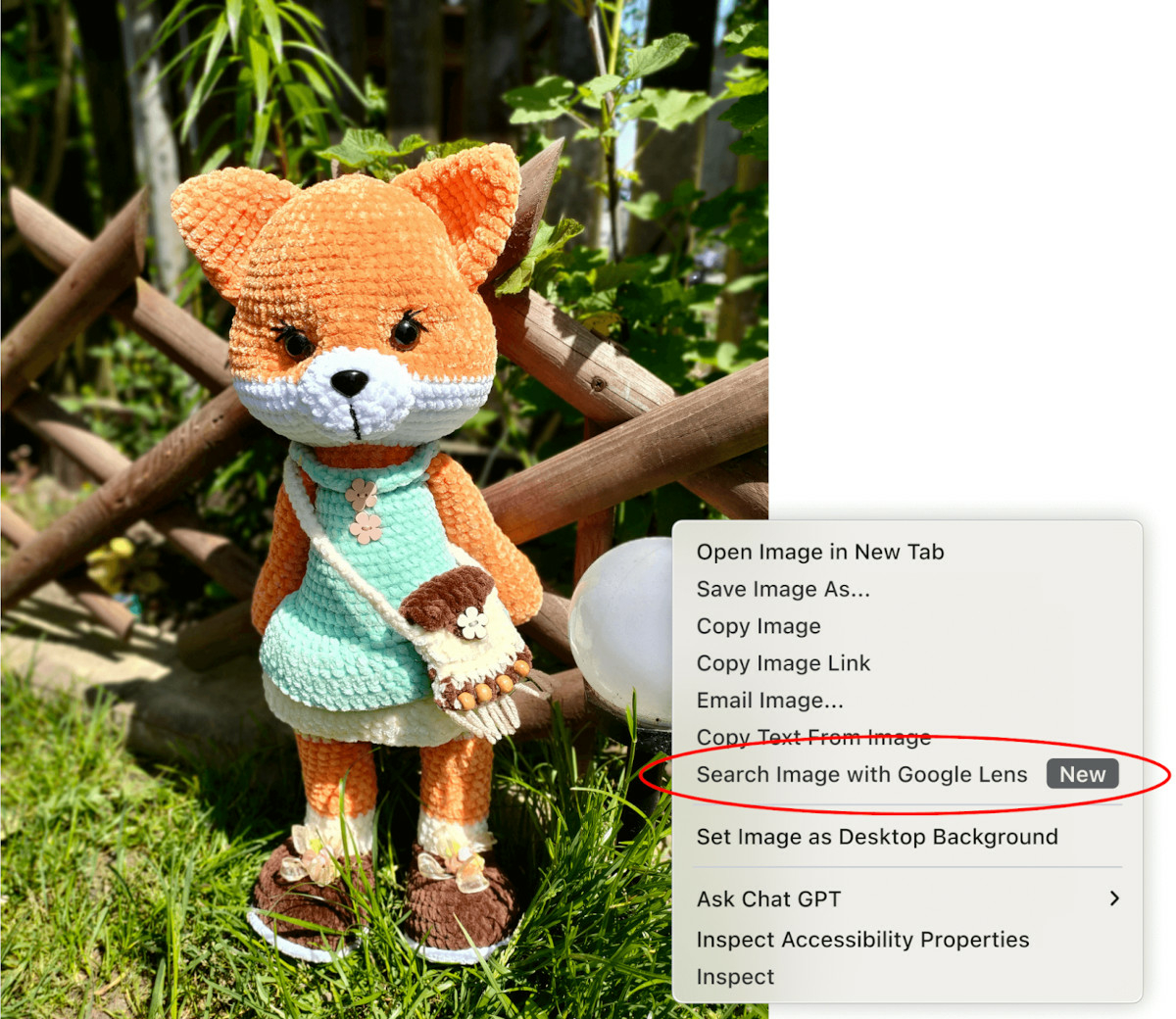Open Image in New Tab
The height and width of the screenshot is (1019, 1176).
pos(819,552)
